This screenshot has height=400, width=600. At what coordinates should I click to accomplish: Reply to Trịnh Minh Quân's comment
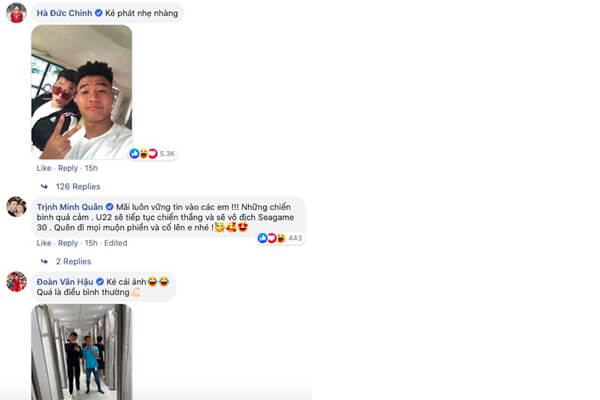(x=68, y=243)
